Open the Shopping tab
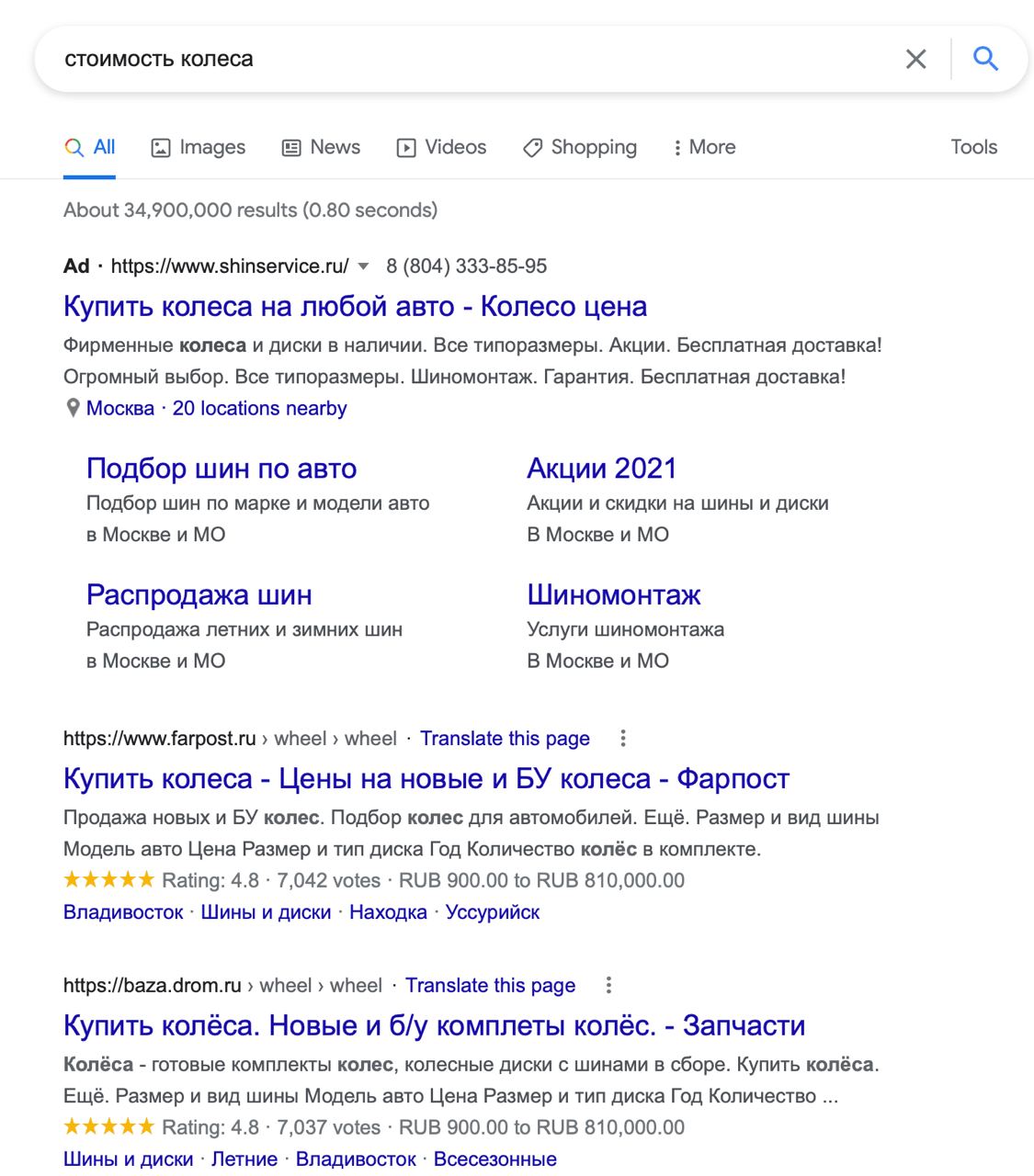Viewport: 1034px width, 1176px height. tap(579, 147)
